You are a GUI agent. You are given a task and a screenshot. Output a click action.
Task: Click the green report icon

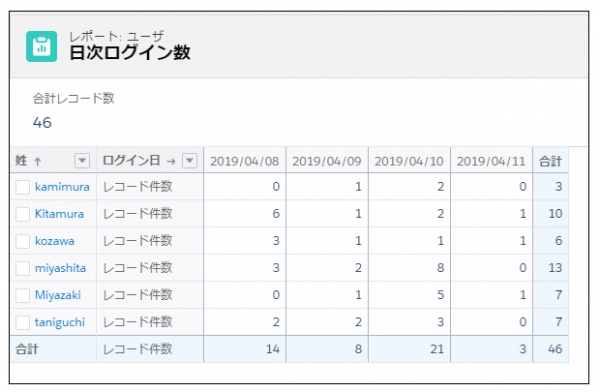[42, 46]
